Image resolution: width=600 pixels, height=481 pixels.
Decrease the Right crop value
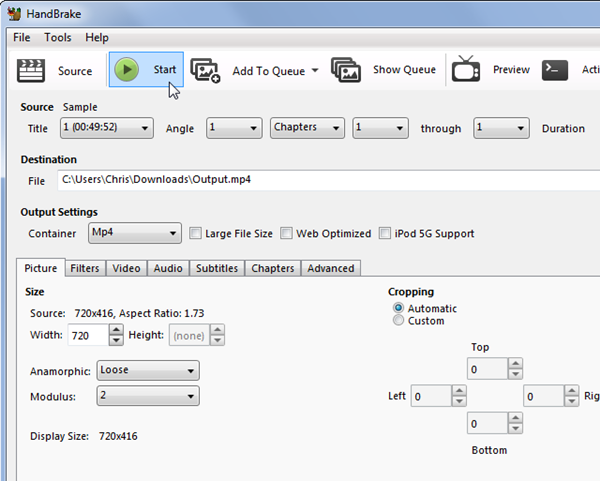coord(572,401)
